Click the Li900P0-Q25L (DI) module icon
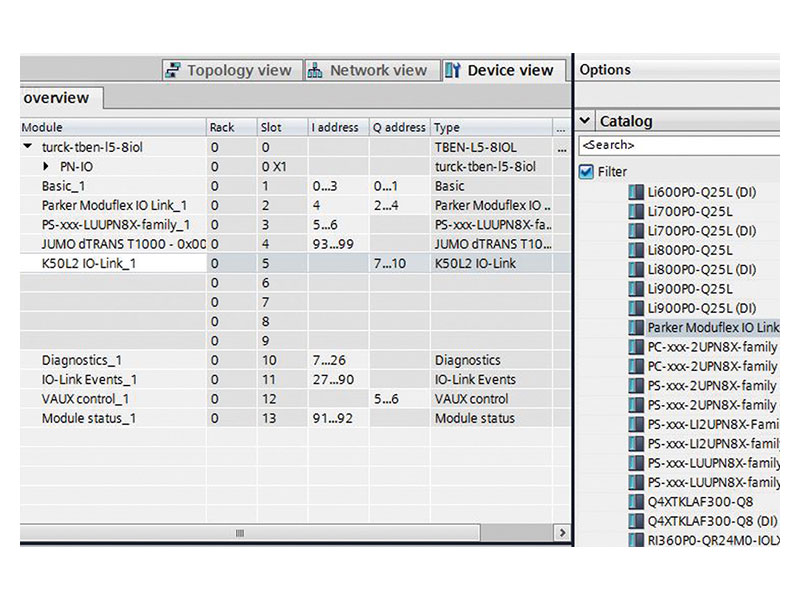The height and width of the screenshot is (600, 800). [x=636, y=308]
